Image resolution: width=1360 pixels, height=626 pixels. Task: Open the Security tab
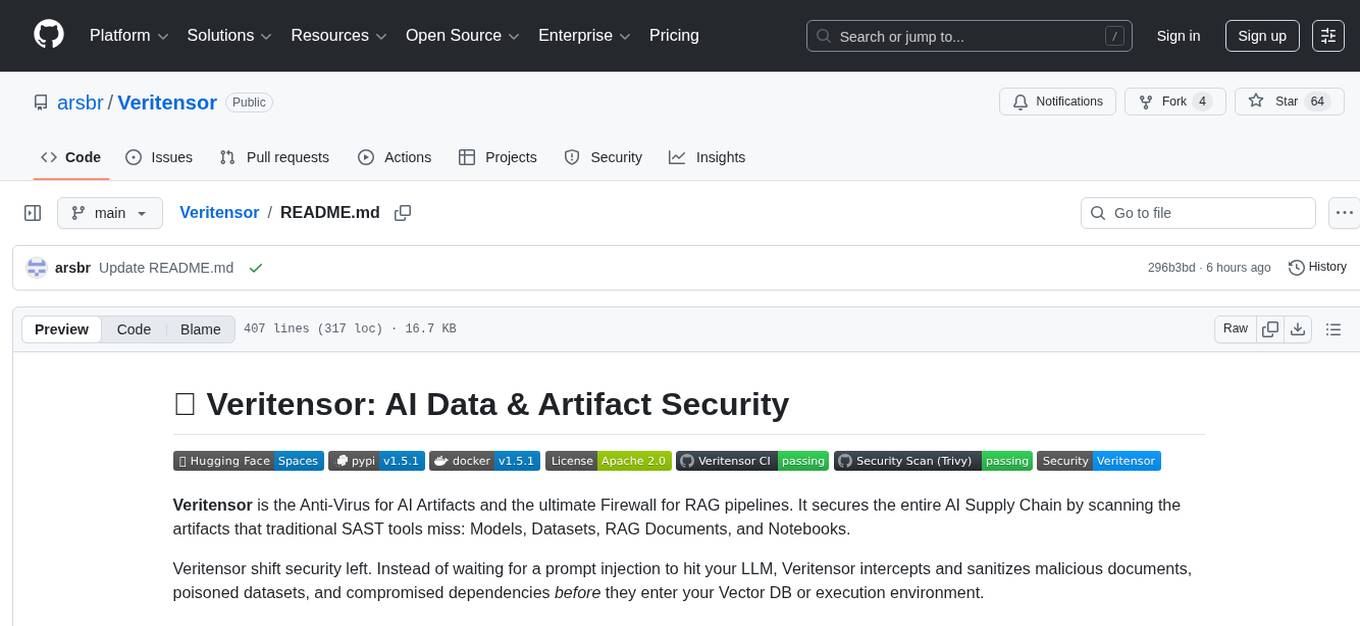[x=603, y=157]
